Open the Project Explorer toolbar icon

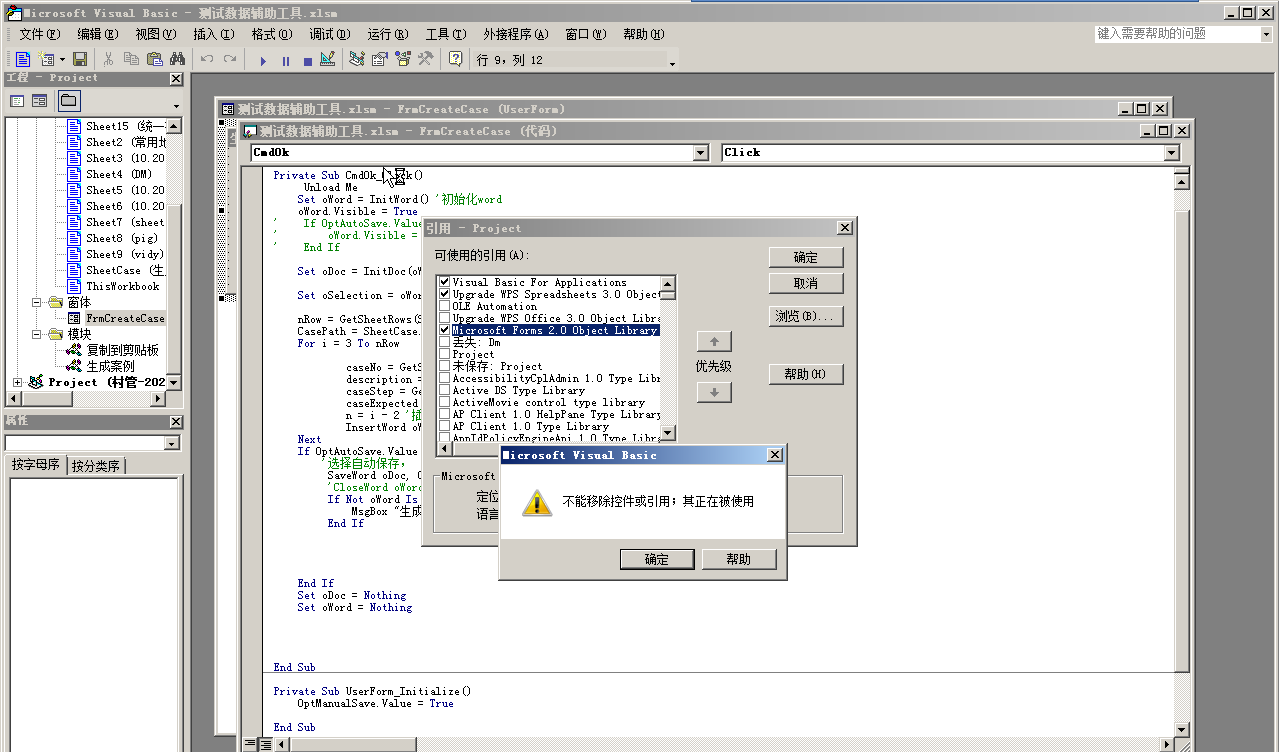point(356,58)
